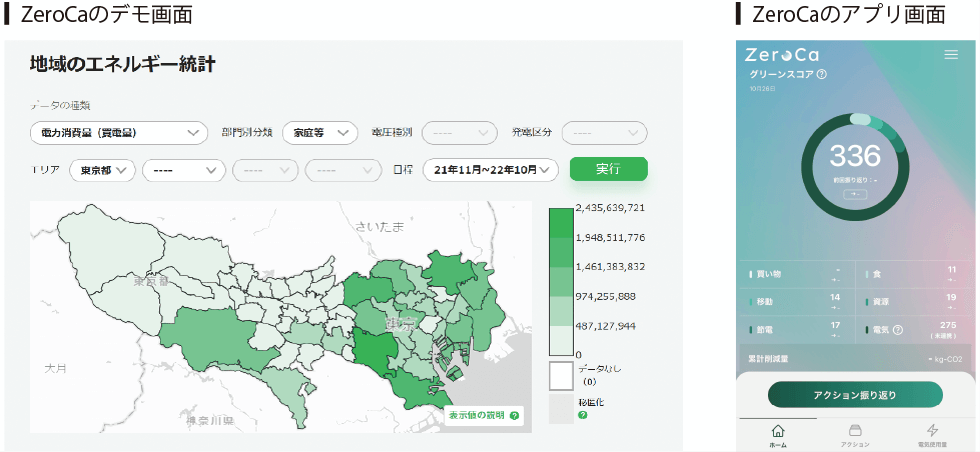The height and width of the screenshot is (452, 980).
Task: Click the 電気 category with 275 score
Action: pyautogui.click(x=912, y=329)
